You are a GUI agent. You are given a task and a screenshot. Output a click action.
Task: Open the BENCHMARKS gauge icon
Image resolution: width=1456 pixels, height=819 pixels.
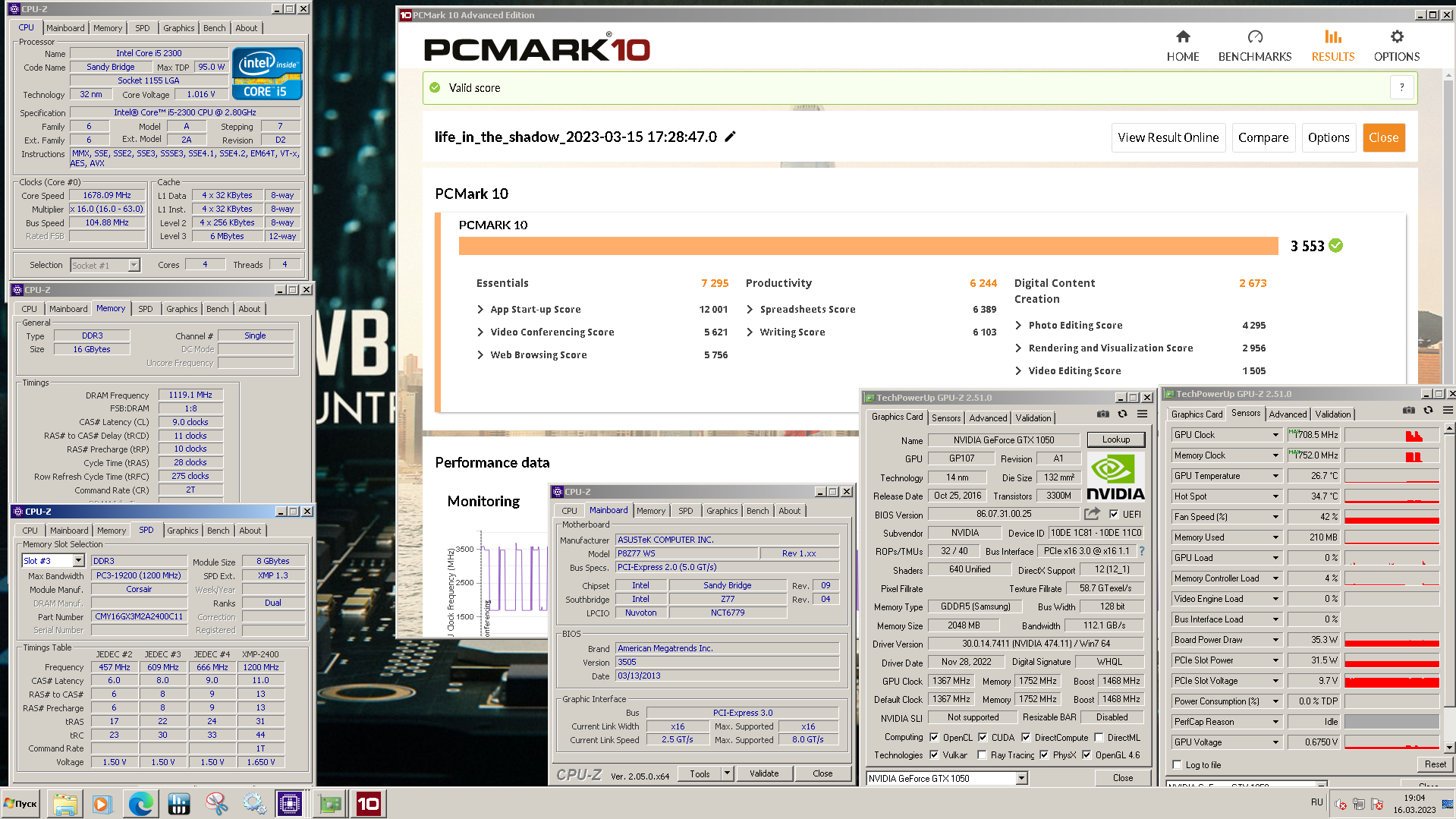[x=1255, y=36]
